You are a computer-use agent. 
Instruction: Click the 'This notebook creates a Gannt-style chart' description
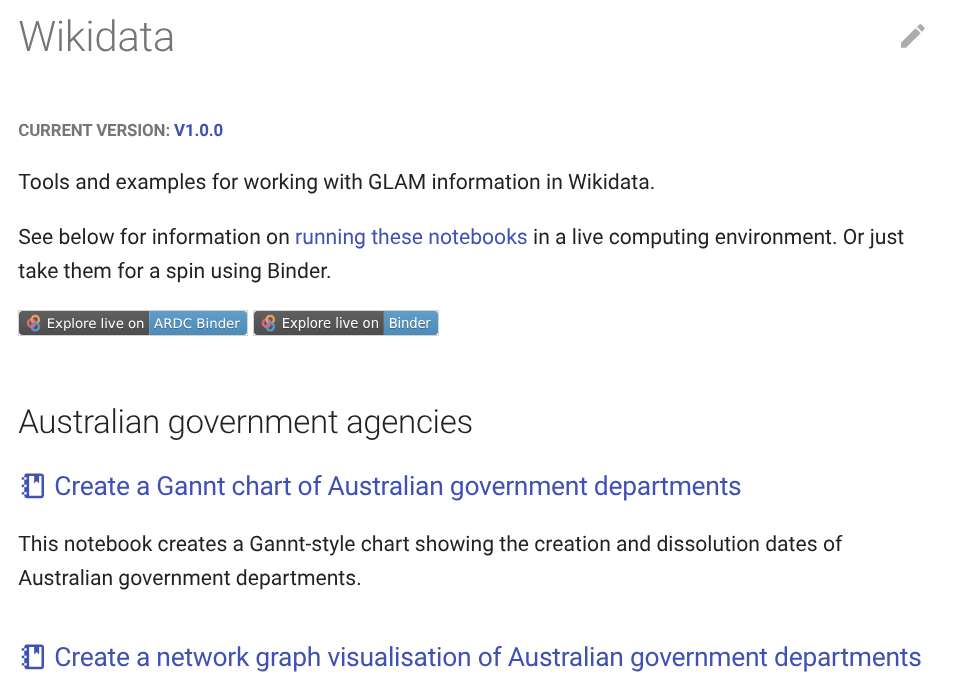[430, 561]
